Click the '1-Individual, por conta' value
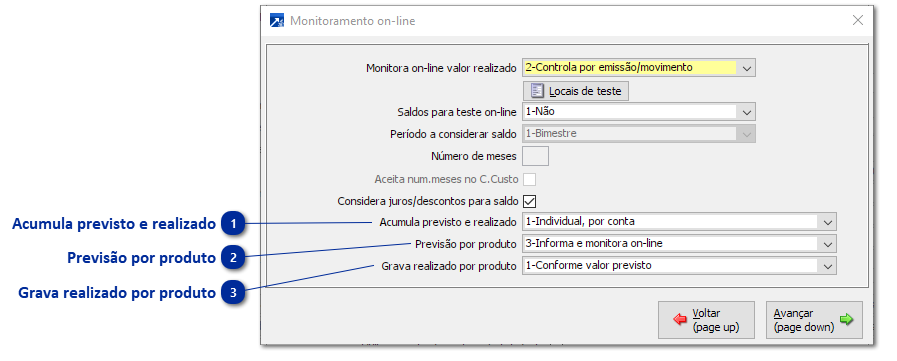 click(580, 221)
